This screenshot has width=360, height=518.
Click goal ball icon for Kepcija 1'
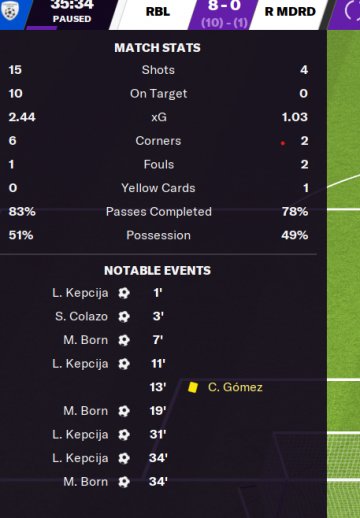pos(124,293)
